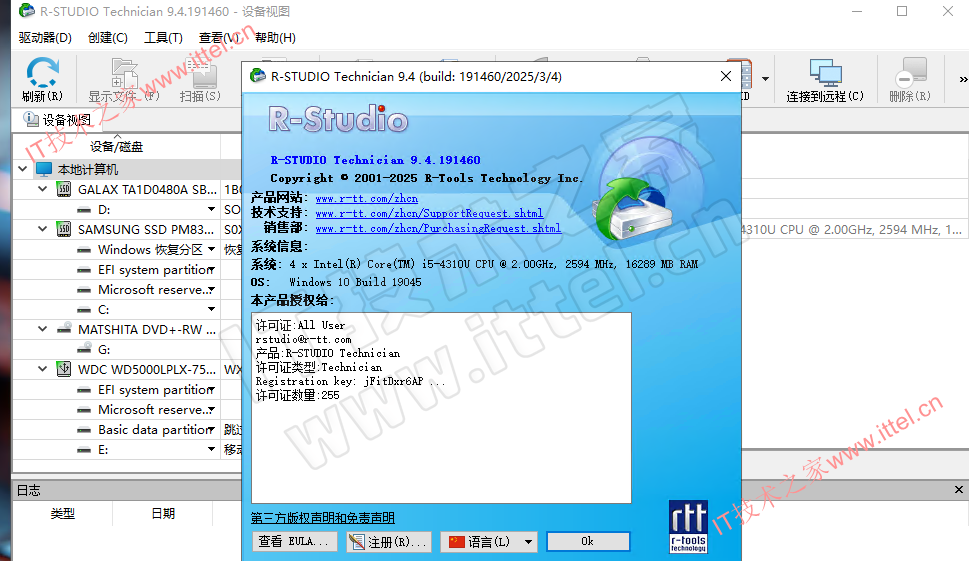The width and height of the screenshot is (969, 561).
Task: Click the MATSHITA DVD drive icon
Action: tap(64, 329)
